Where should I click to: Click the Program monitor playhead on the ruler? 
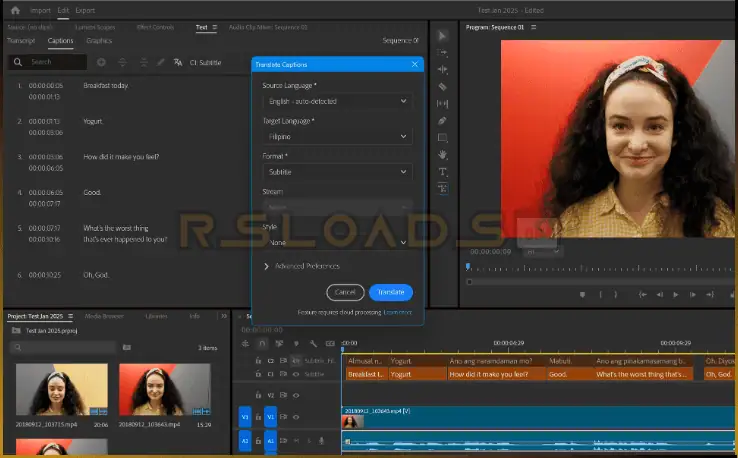(x=468, y=267)
